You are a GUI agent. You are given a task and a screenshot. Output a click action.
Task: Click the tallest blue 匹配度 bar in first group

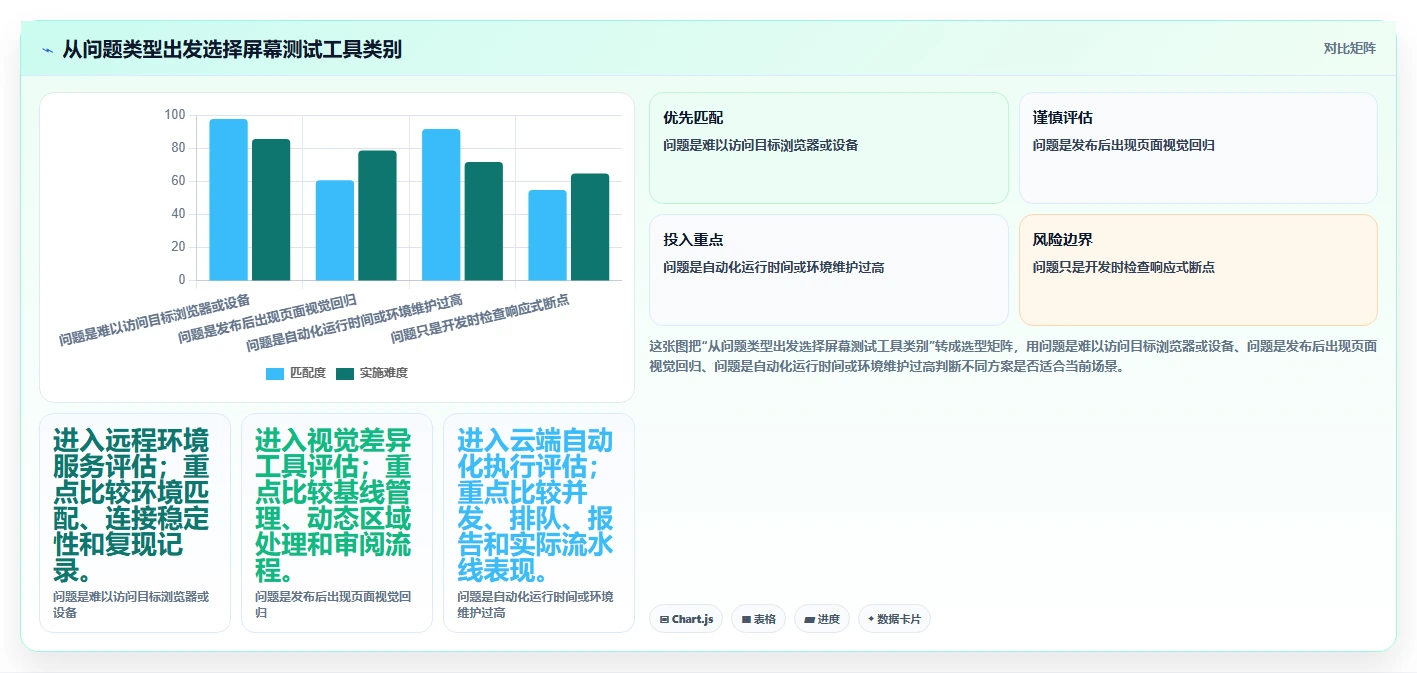tap(228, 200)
